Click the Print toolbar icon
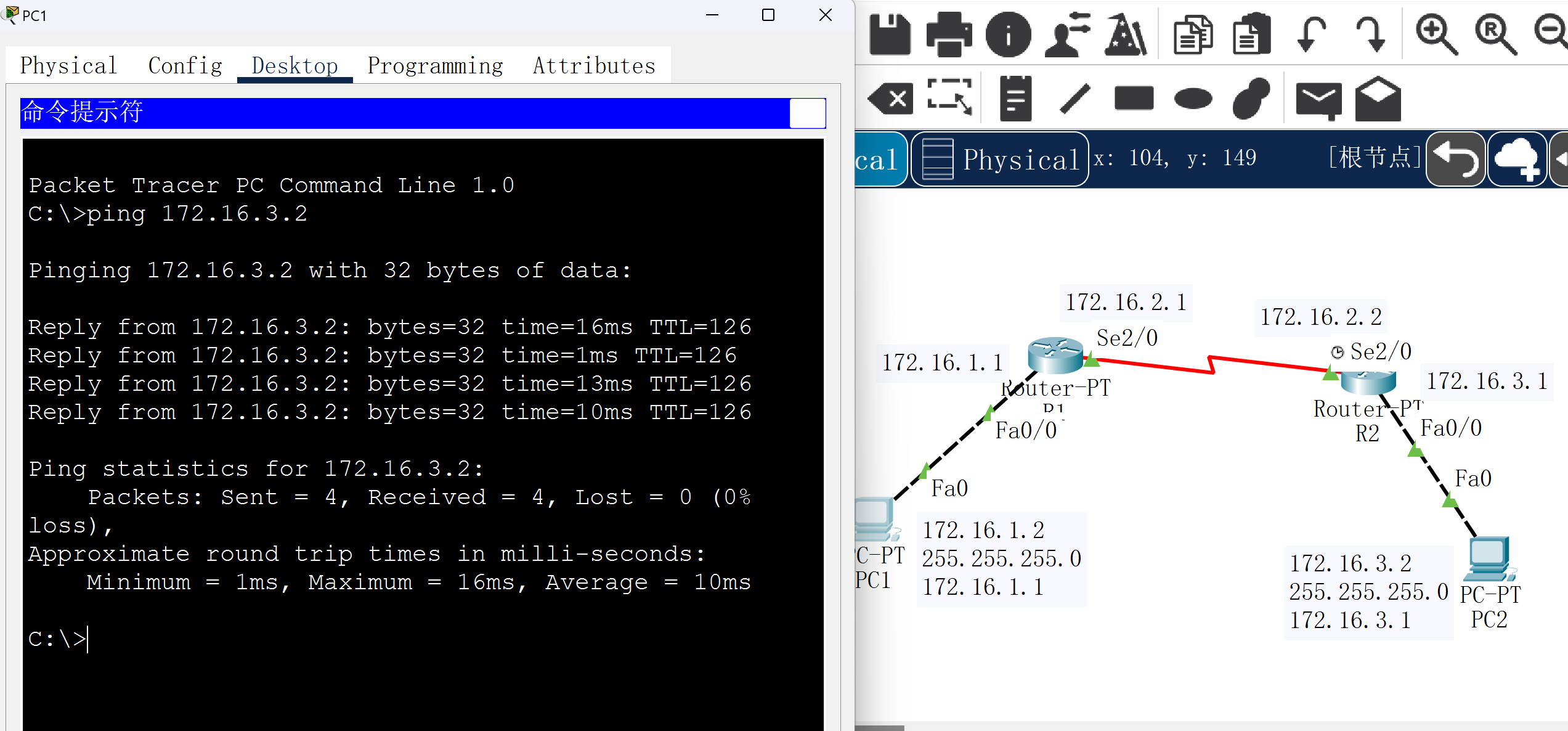Screen dimensions: 1568x731 [x=949, y=35]
